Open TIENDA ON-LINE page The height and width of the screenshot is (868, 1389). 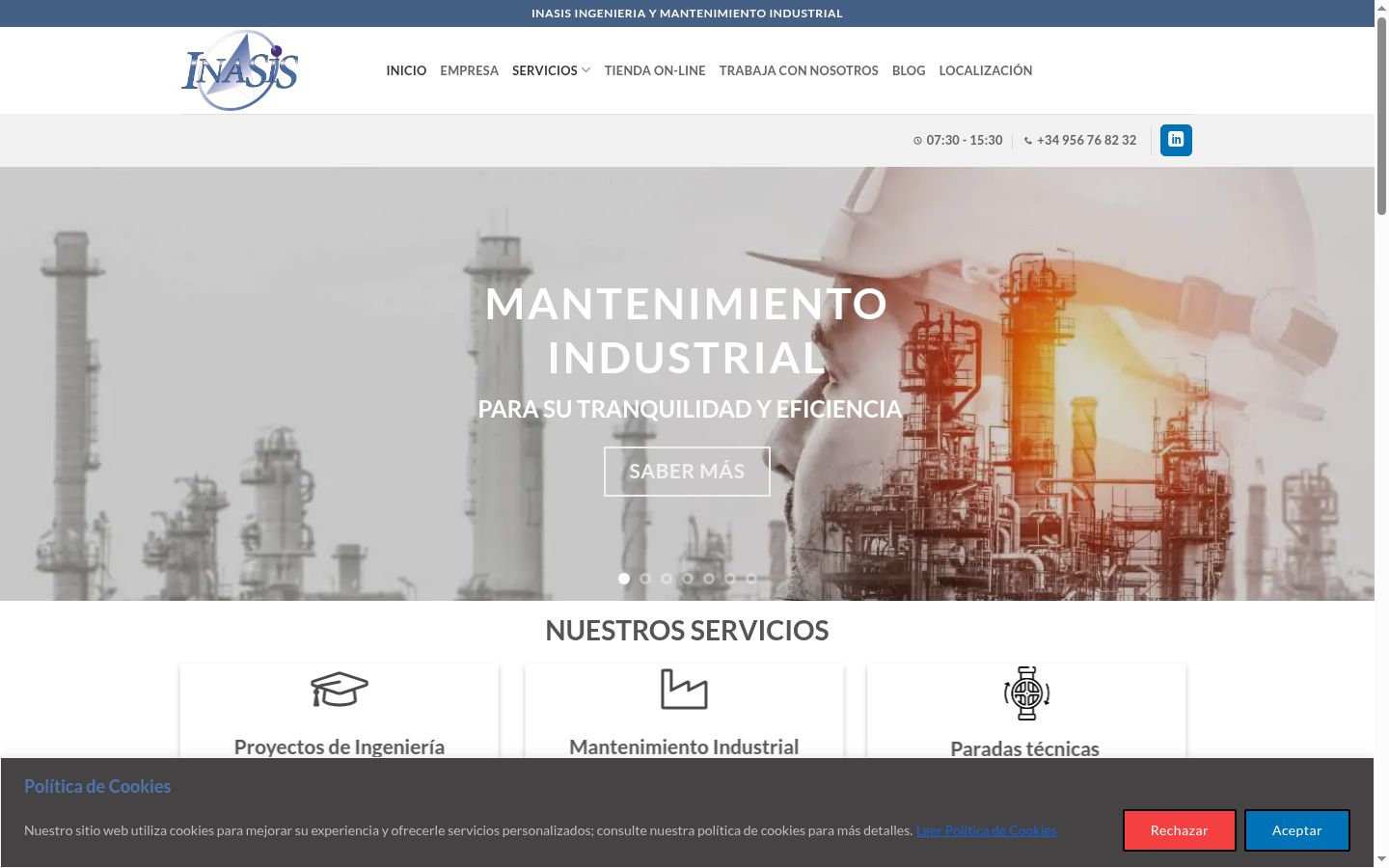(655, 70)
